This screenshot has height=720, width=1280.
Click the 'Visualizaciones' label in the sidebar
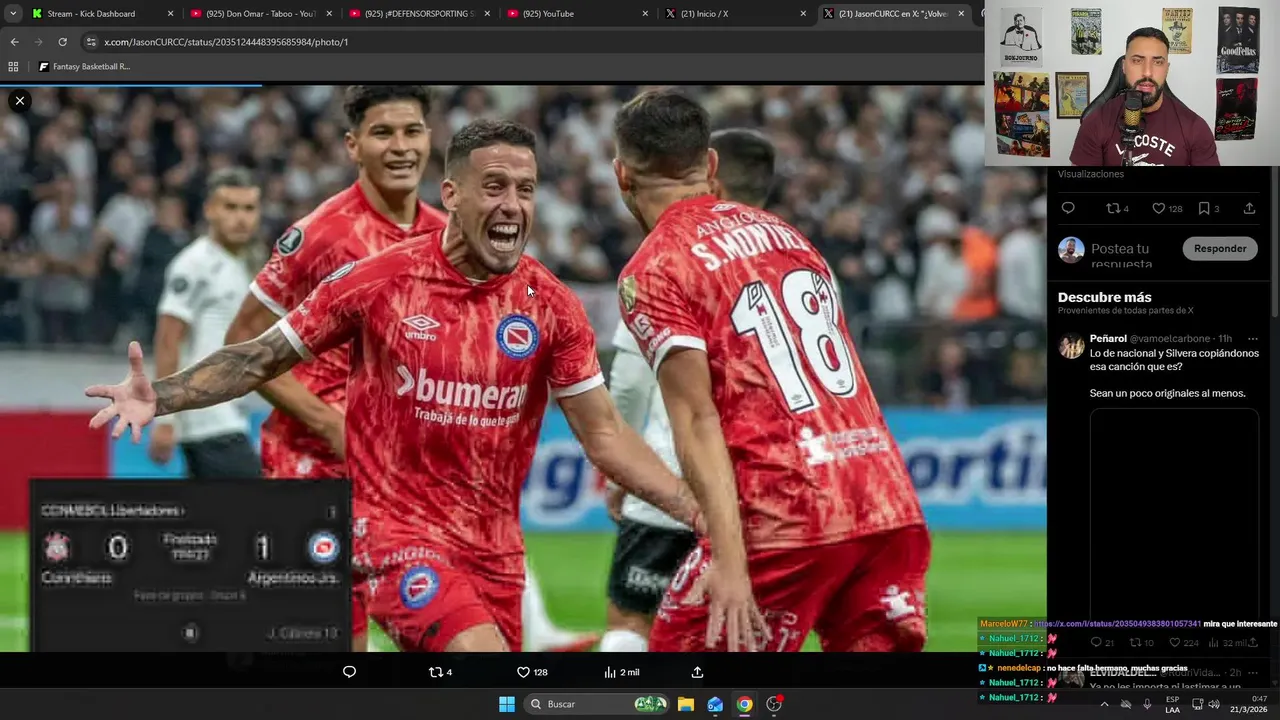pos(1091,174)
